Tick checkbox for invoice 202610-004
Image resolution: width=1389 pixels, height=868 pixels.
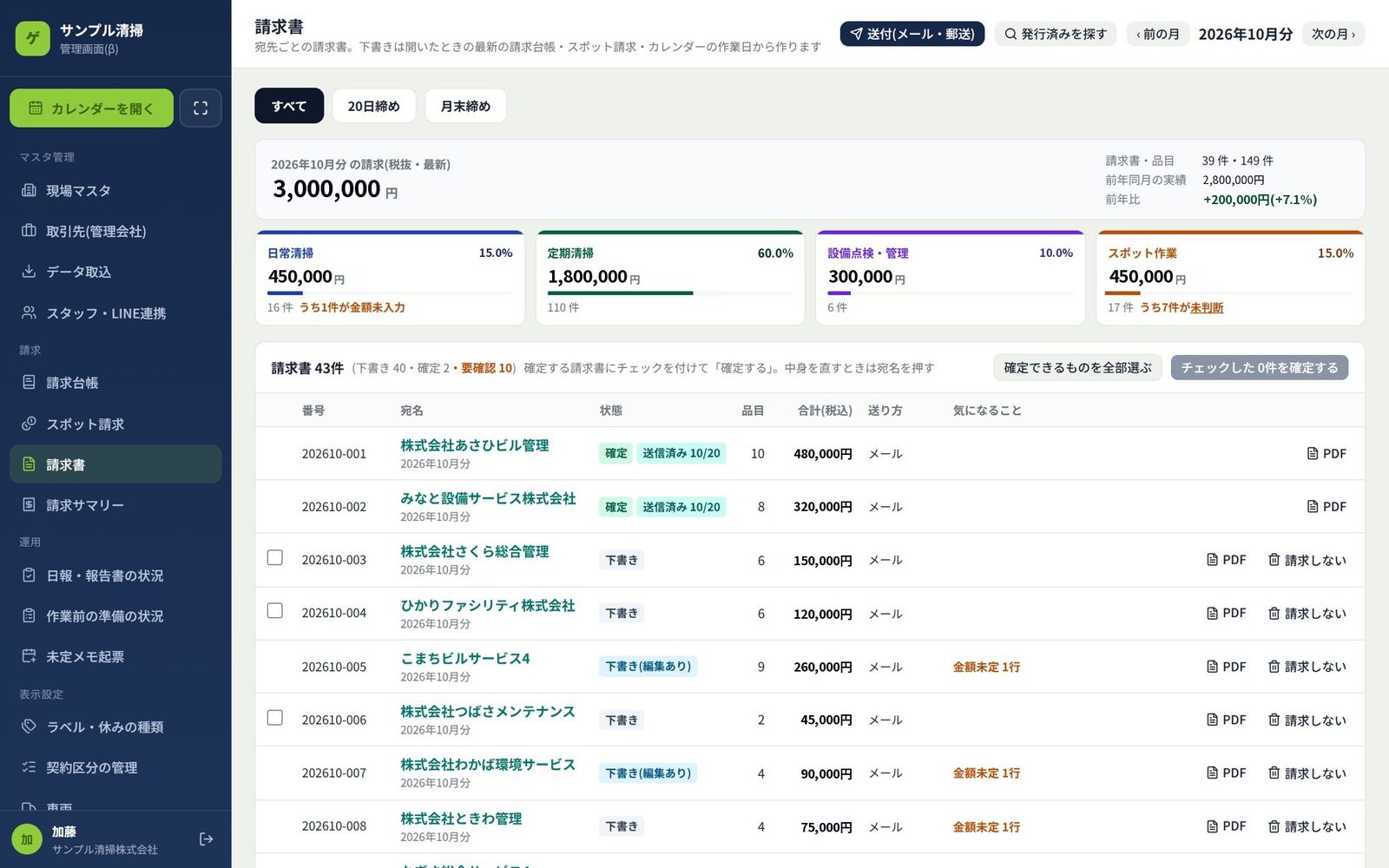point(275,611)
